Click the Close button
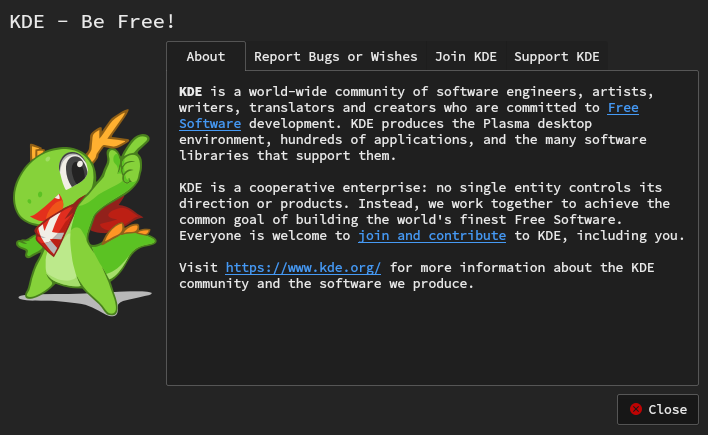The image size is (708, 435). pos(658,409)
